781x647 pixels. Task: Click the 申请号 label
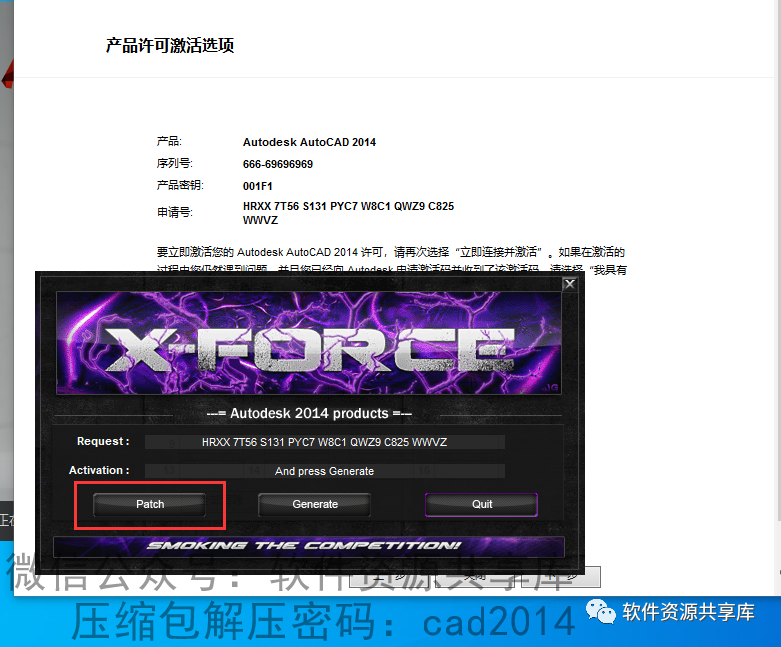174,212
